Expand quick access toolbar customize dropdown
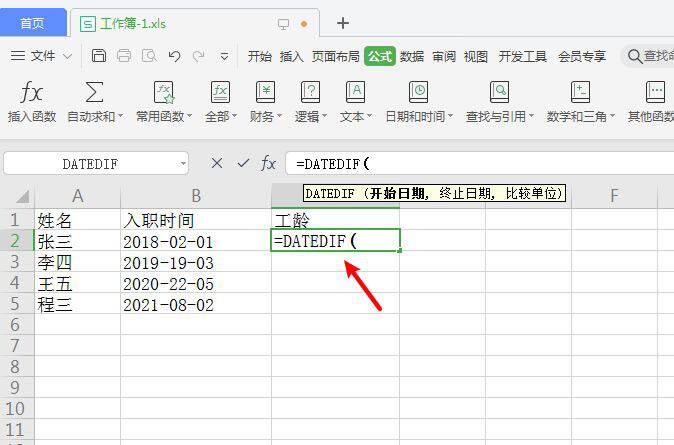Screen dimensions: 674x445 (x=224, y=56)
